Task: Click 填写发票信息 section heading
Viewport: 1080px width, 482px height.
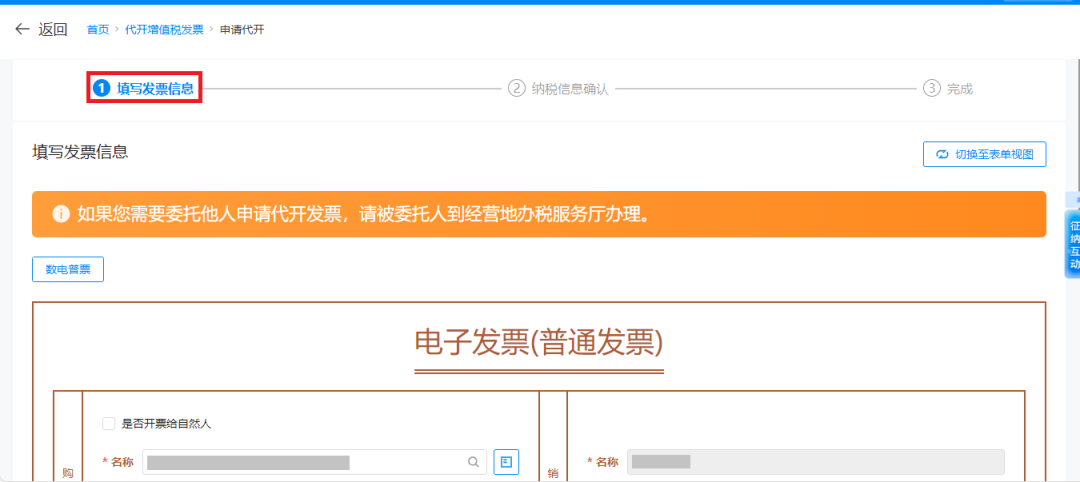Action: click(80, 152)
